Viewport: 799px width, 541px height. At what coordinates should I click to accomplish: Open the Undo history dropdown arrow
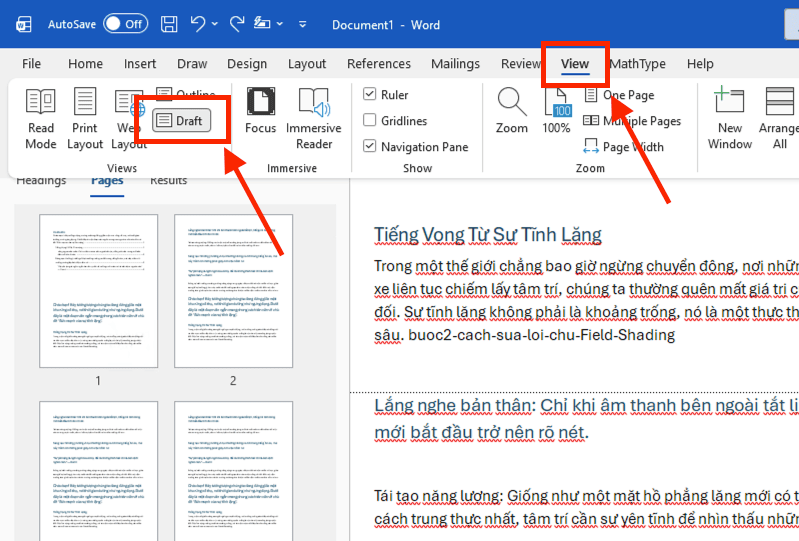(215, 24)
